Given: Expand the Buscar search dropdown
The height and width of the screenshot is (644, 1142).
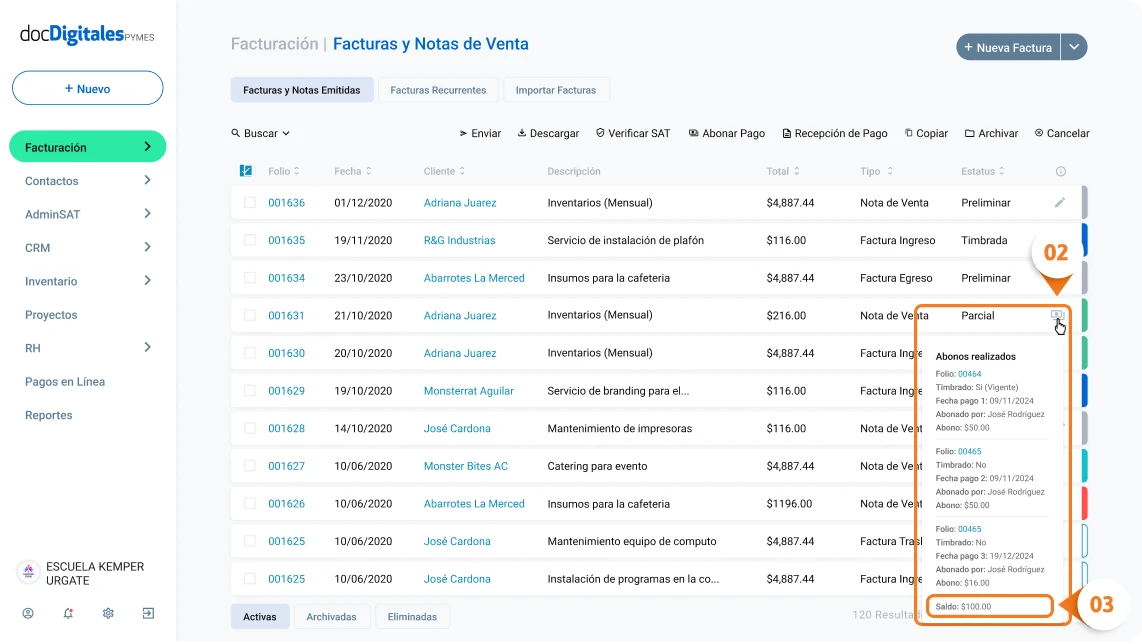Looking at the screenshot, I should pos(260,133).
